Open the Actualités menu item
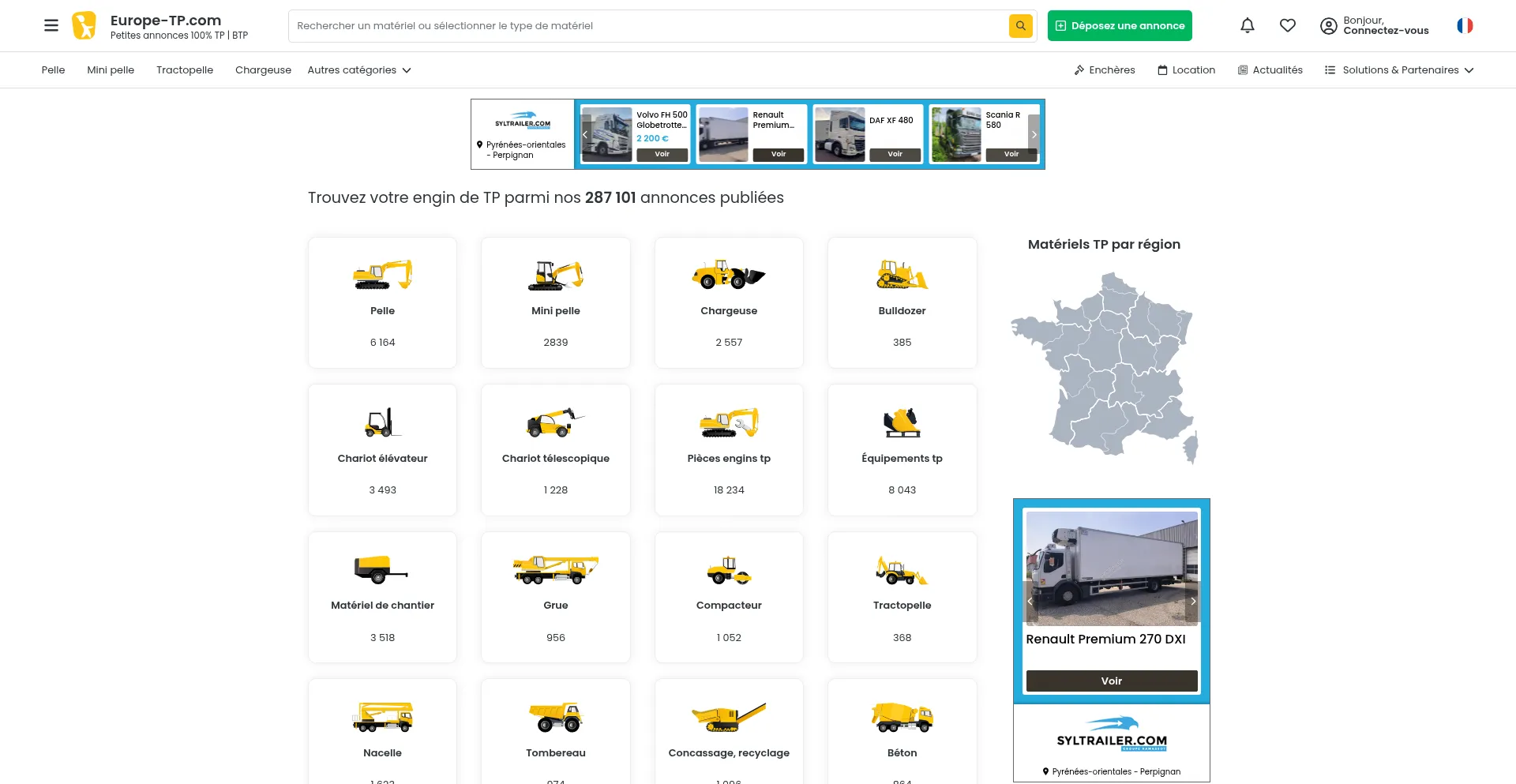Image resolution: width=1516 pixels, height=784 pixels. tap(1270, 70)
